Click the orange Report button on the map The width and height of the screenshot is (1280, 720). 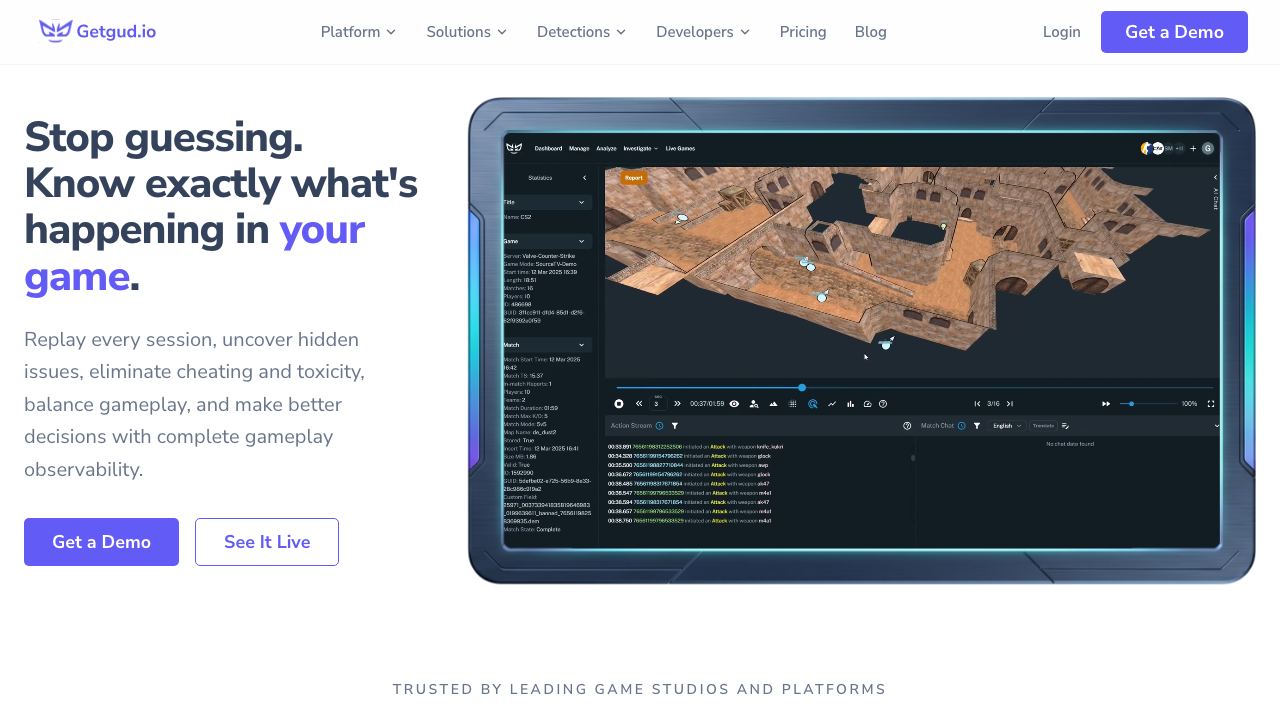pos(633,178)
